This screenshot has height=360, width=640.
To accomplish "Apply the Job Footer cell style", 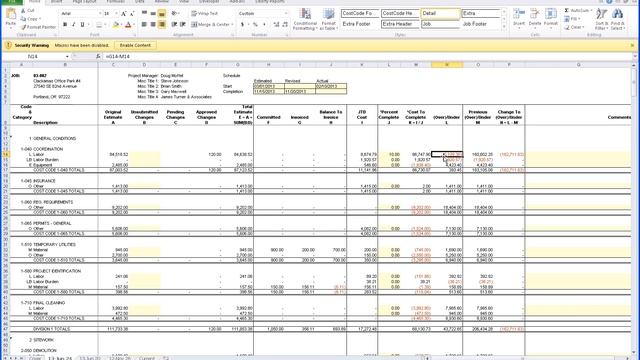I will 480,24.
